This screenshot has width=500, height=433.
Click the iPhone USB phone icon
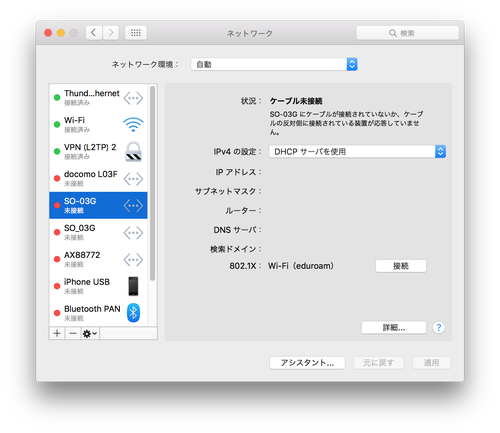(133, 286)
